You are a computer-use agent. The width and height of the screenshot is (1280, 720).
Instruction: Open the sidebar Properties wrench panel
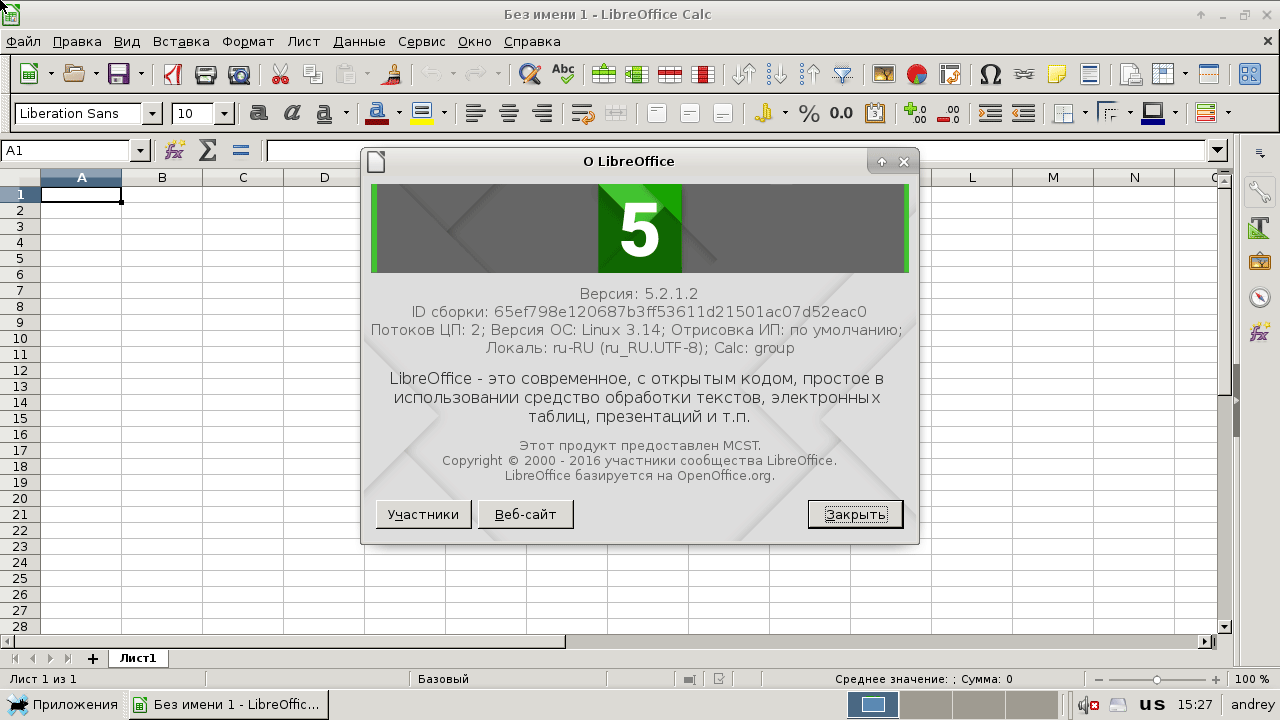tap(1260, 192)
